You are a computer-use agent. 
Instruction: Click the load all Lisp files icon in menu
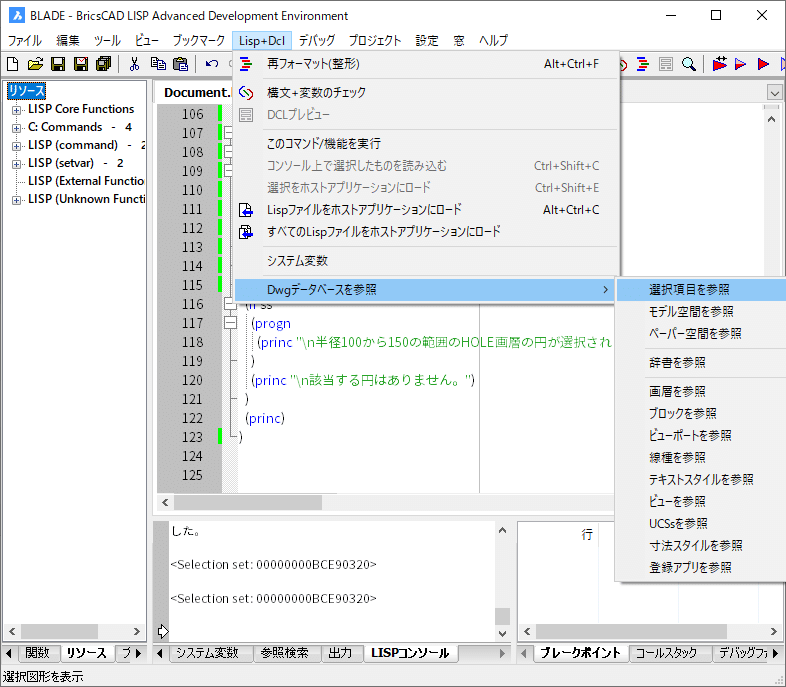click(x=246, y=232)
